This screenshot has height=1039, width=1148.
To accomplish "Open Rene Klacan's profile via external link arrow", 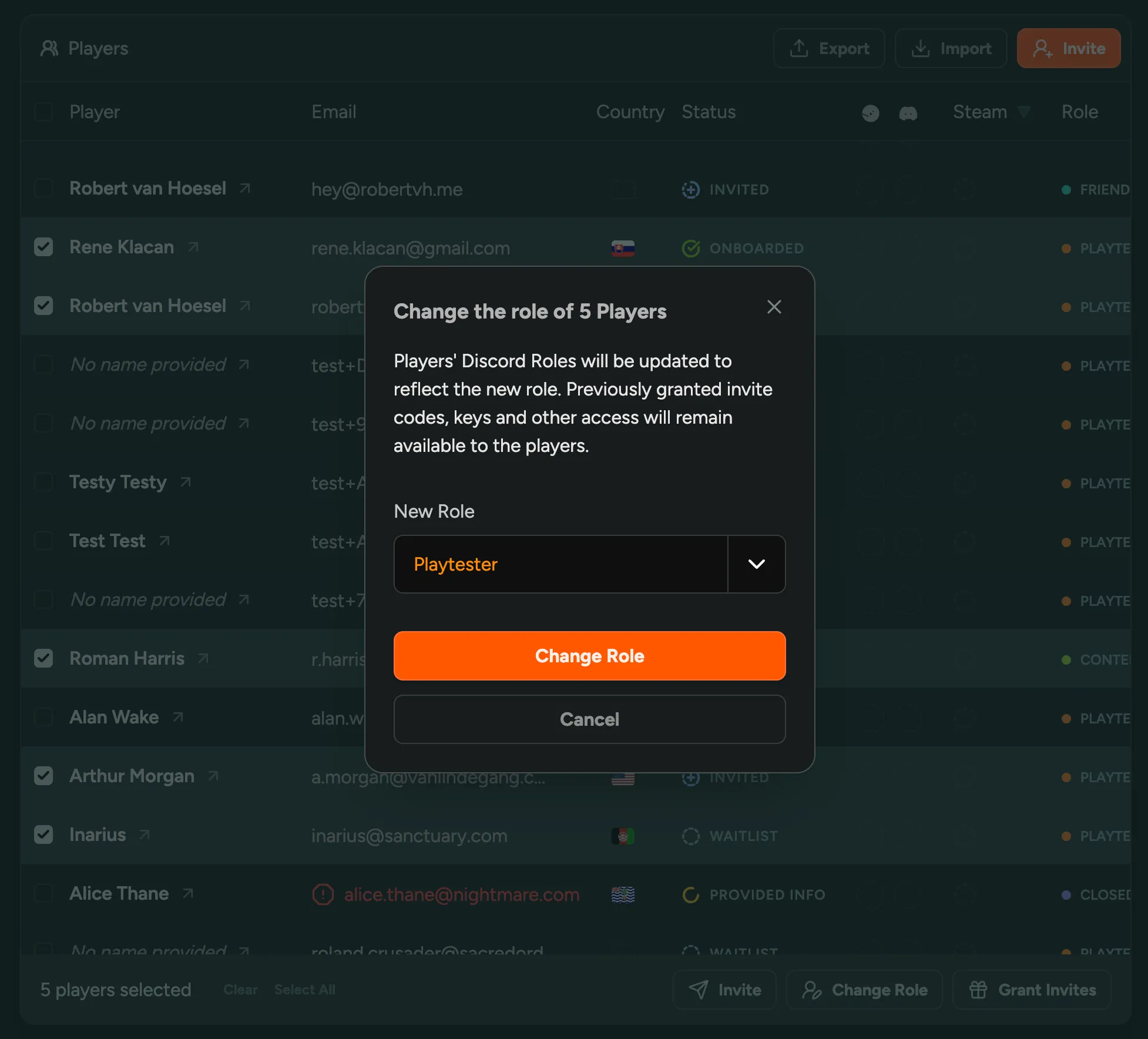I will tap(193, 247).
